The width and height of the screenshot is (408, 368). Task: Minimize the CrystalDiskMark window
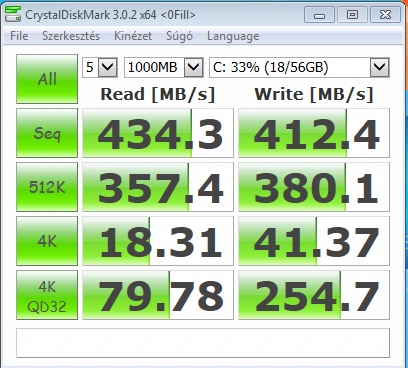319,15
